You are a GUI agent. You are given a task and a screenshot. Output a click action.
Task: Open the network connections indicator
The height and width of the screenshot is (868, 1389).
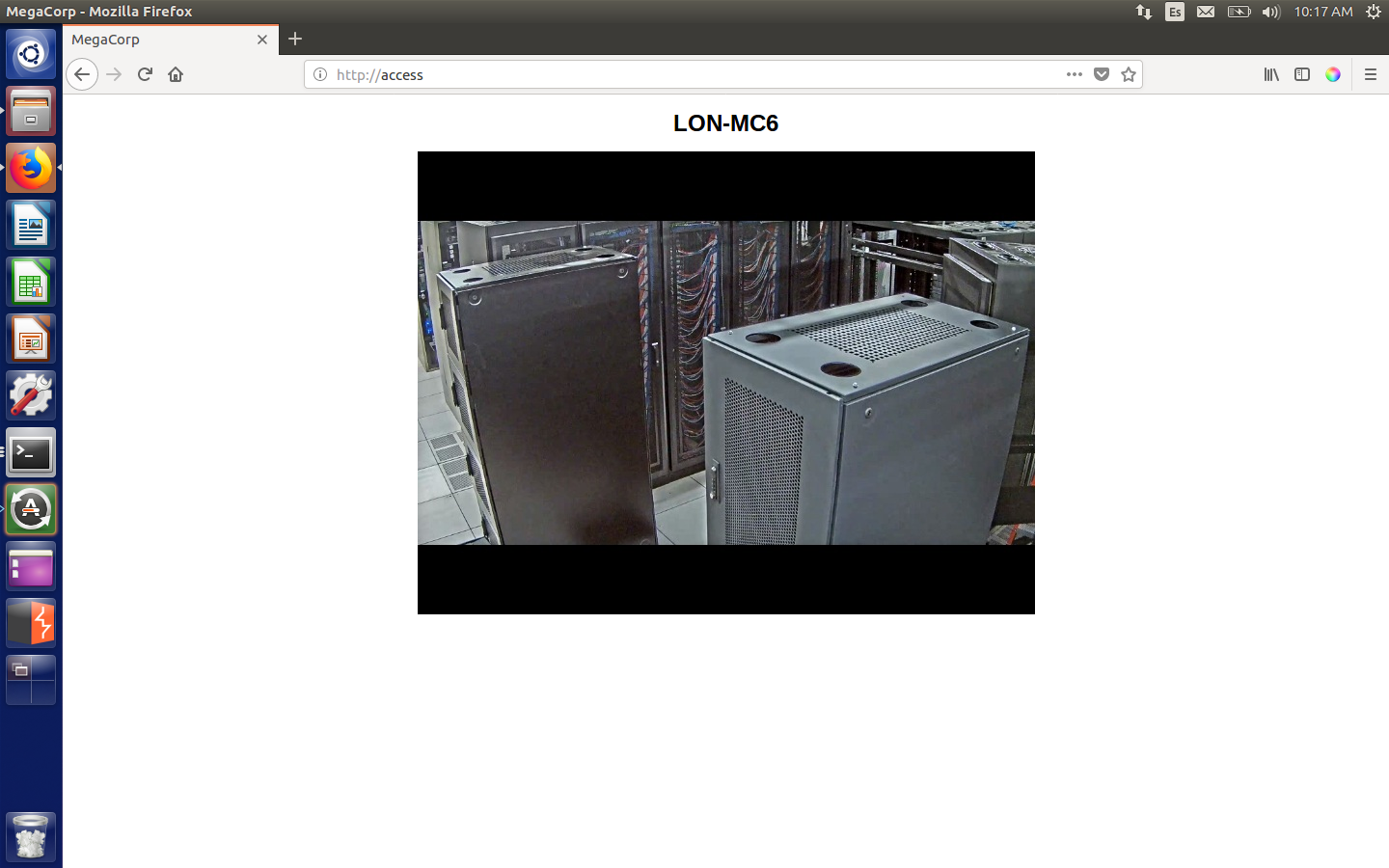click(1144, 12)
